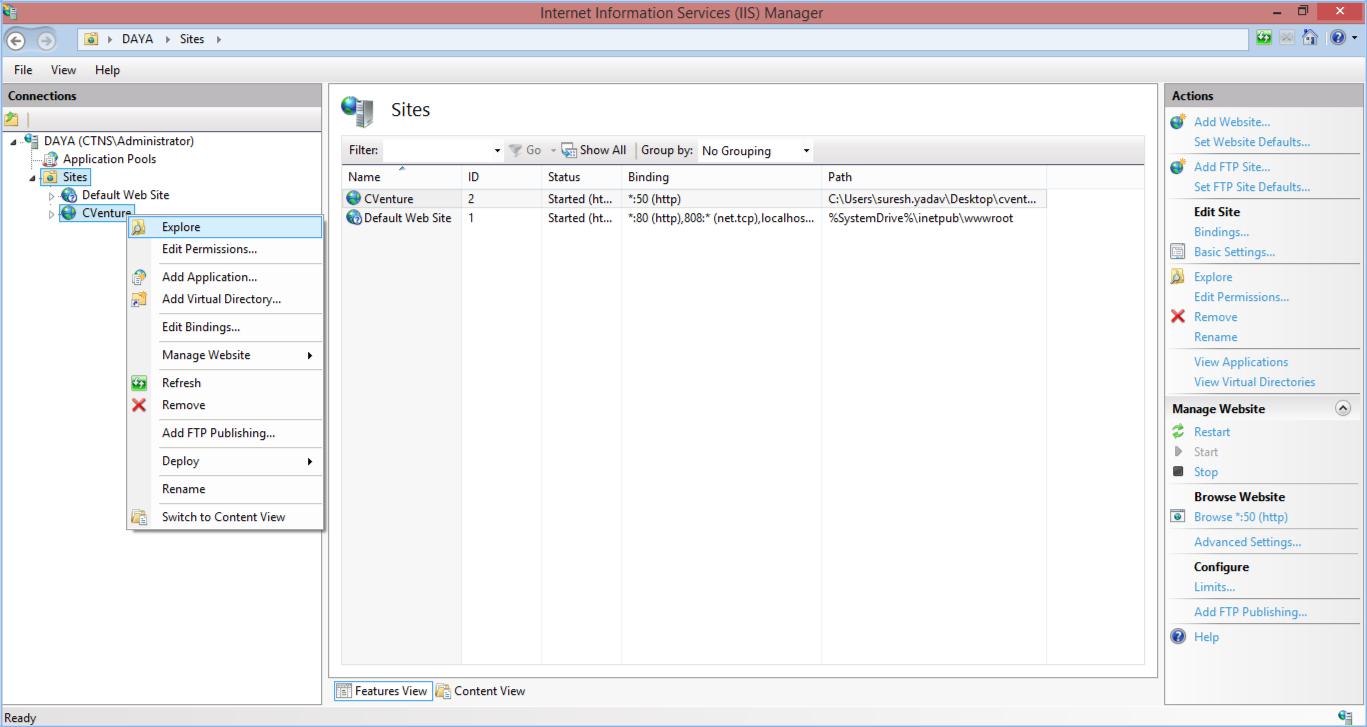This screenshot has height=727, width=1367.
Task: Click the Filter text input field
Action: click(438, 151)
